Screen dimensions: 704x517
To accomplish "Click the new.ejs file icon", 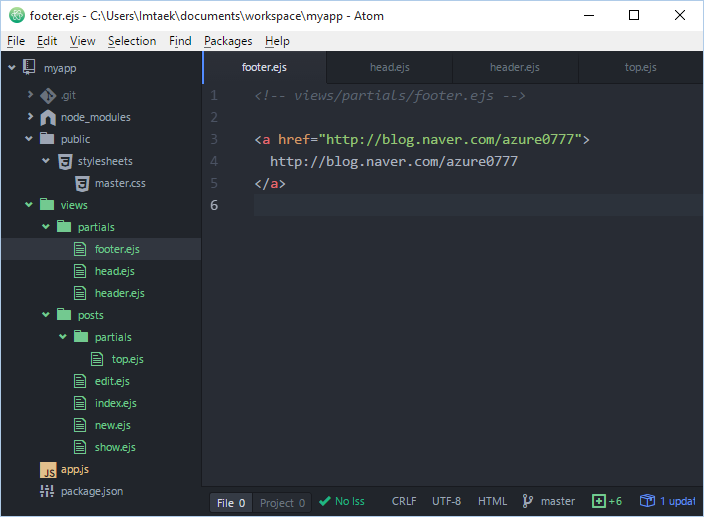I will [x=80, y=425].
